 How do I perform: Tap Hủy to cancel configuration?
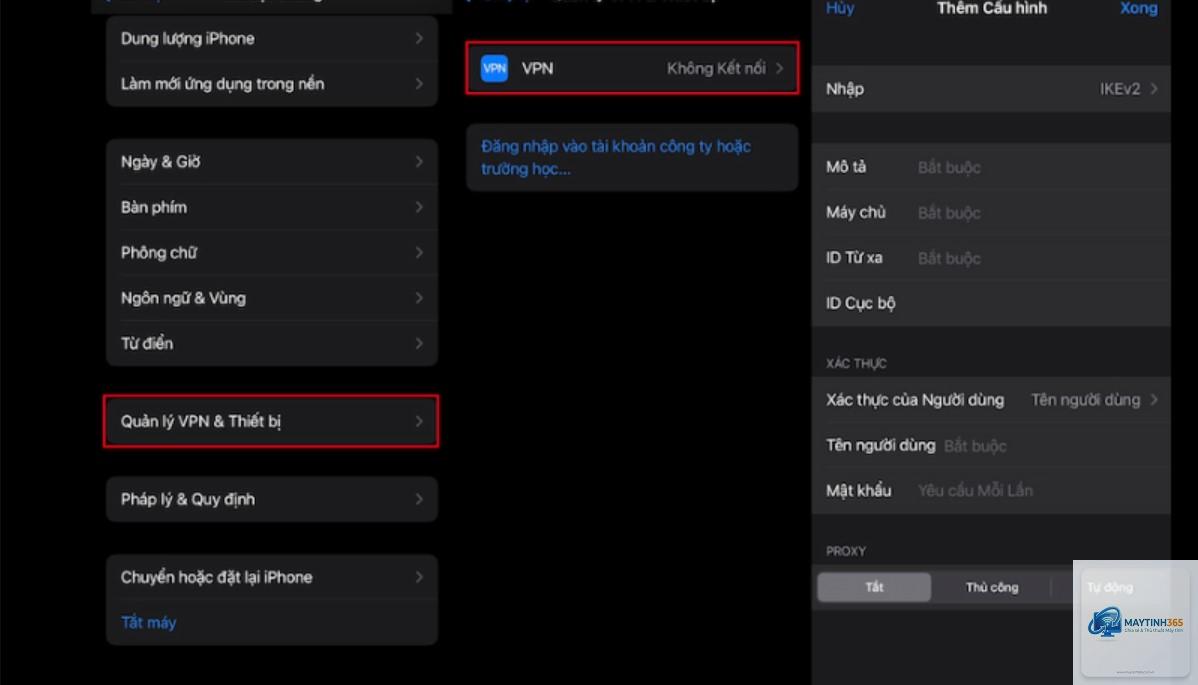pos(840,8)
